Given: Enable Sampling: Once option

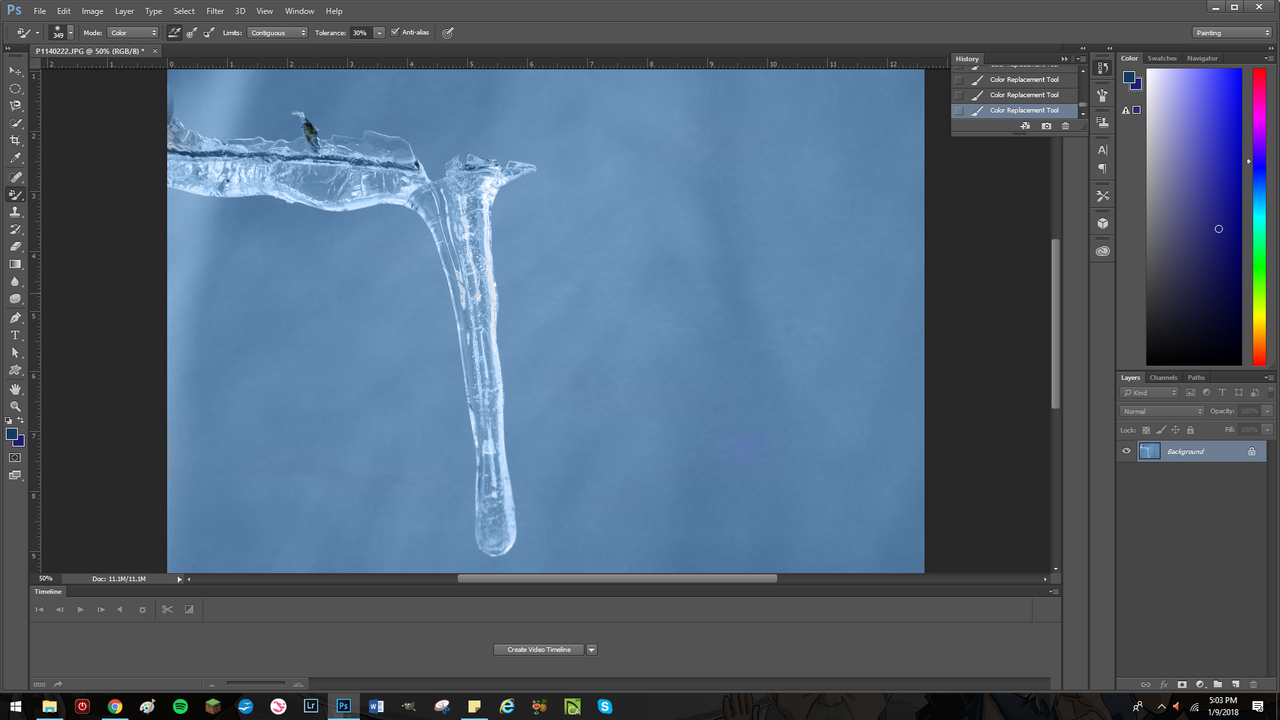Looking at the screenshot, I should click(191, 32).
